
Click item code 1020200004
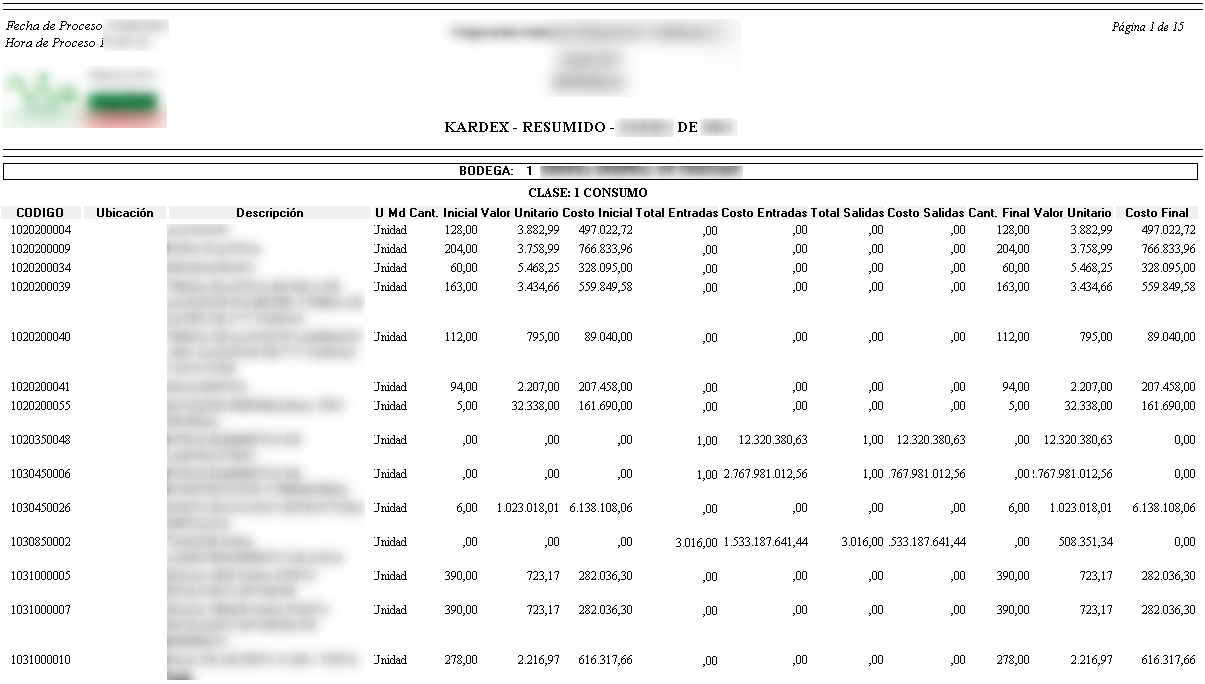40,230
